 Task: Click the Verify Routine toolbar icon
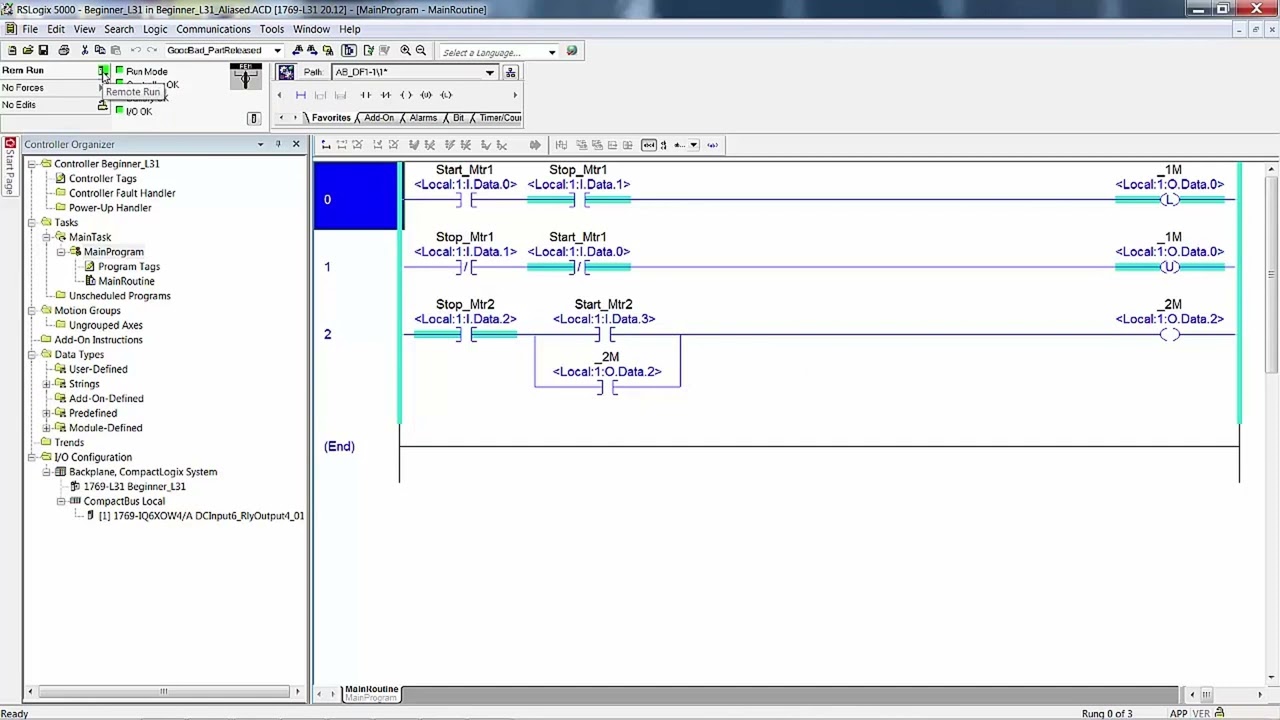coord(368,51)
